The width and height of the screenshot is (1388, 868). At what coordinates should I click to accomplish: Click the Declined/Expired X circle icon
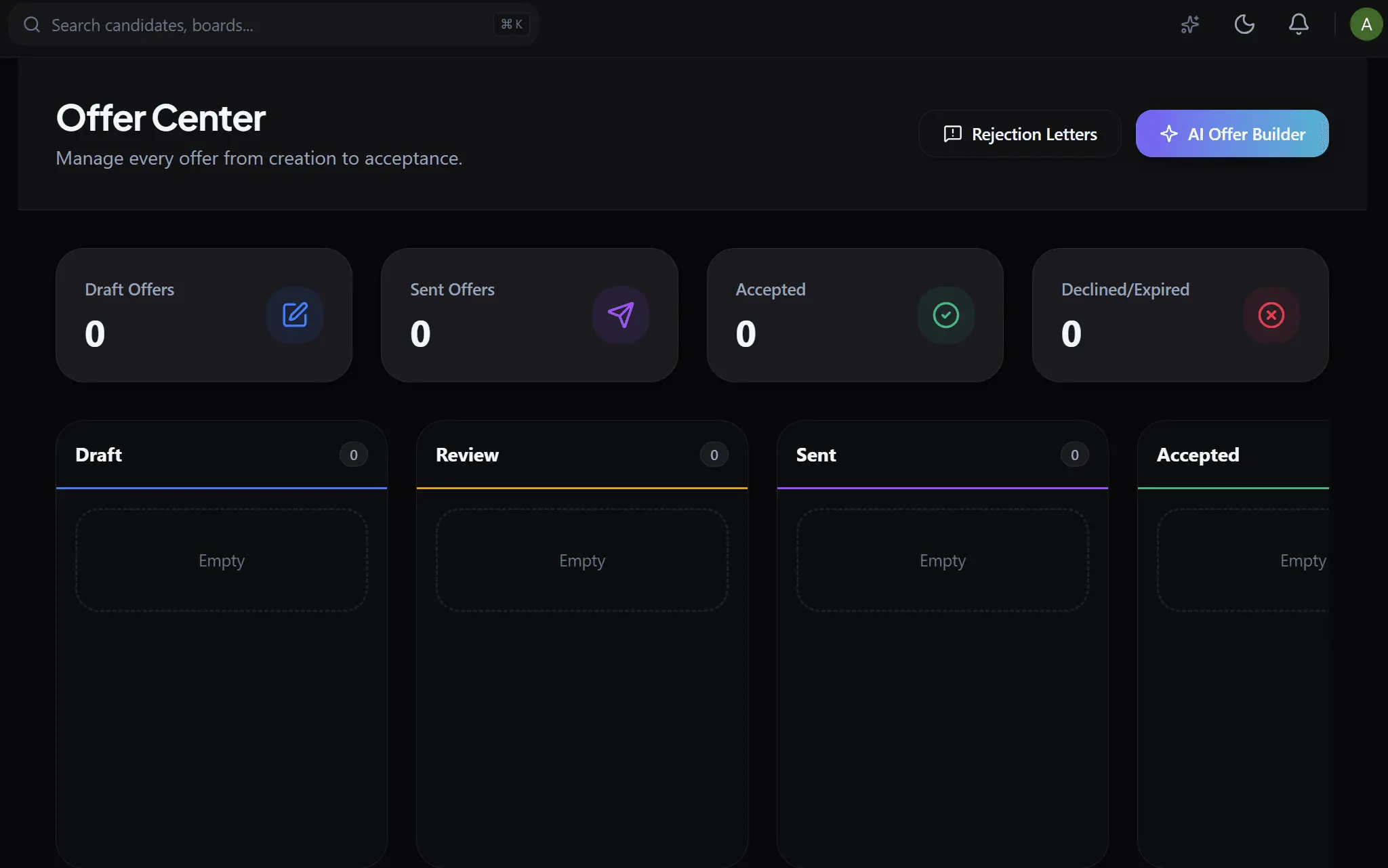pyautogui.click(x=1271, y=315)
